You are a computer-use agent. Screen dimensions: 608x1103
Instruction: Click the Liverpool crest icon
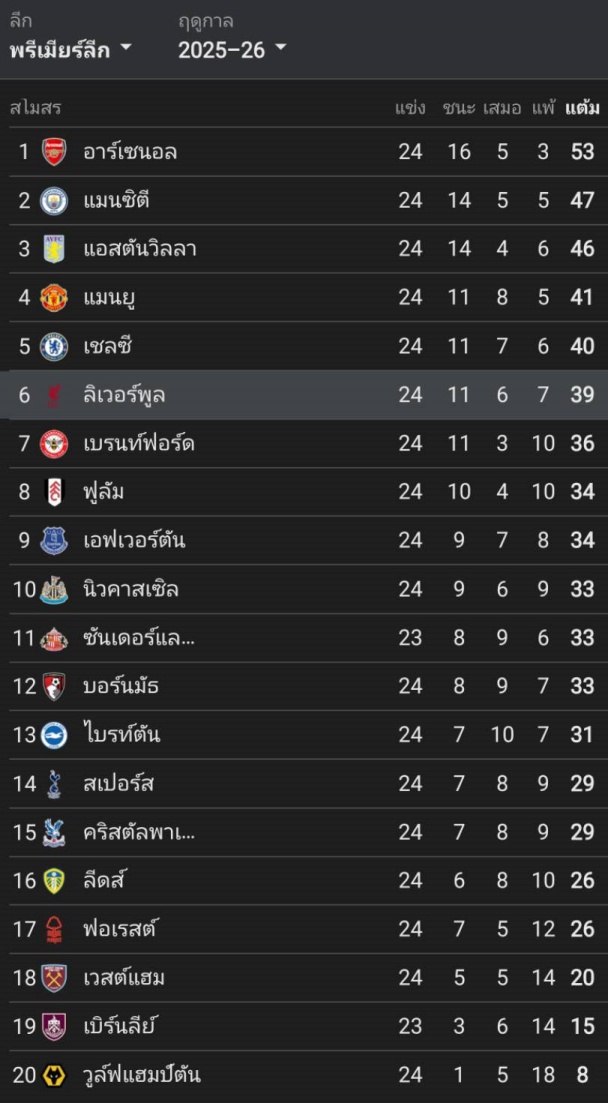click(x=54, y=396)
